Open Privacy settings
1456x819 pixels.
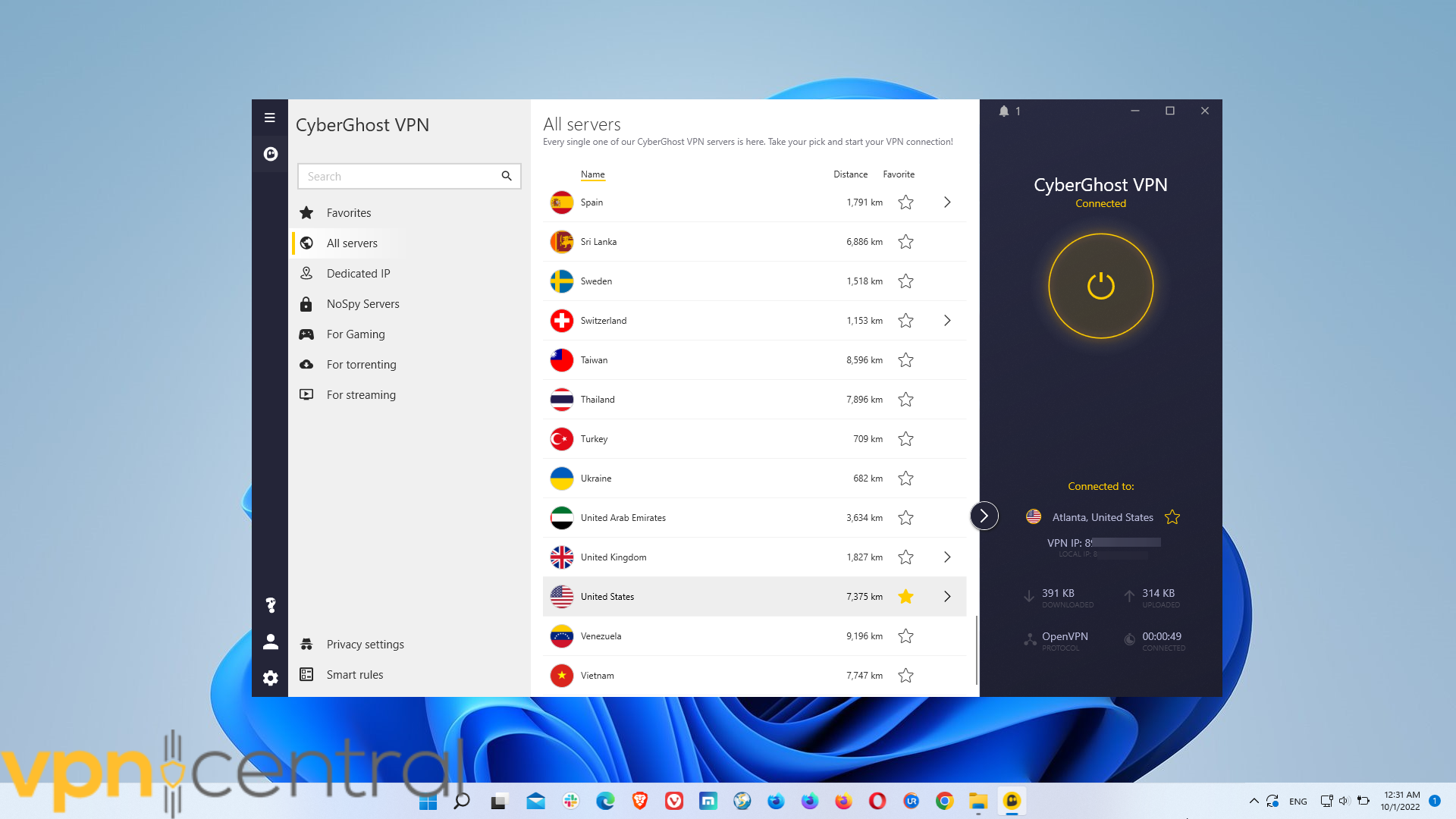tap(365, 645)
